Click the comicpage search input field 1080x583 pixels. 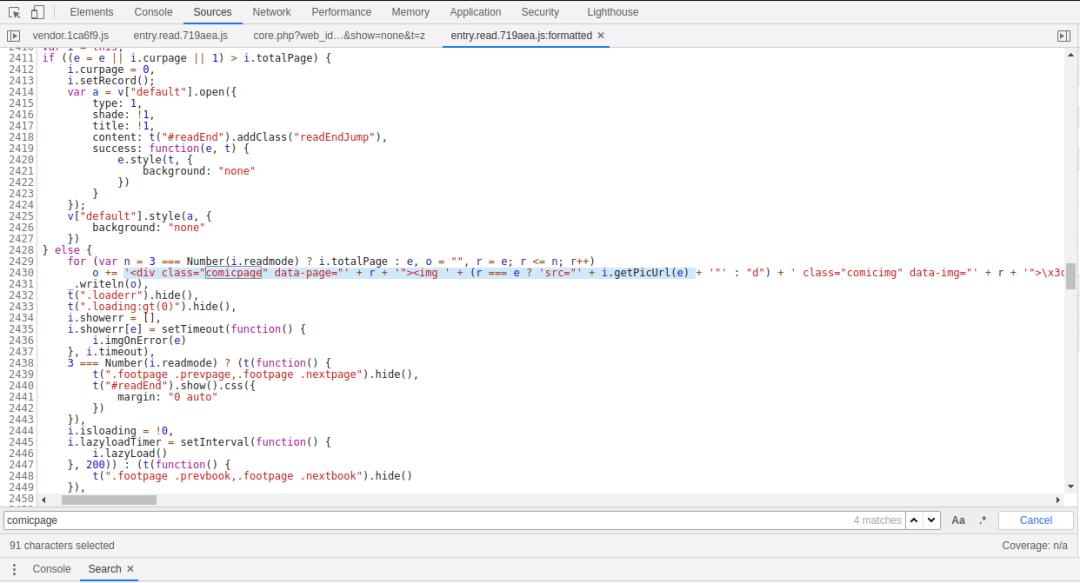pyautogui.click(x=420, y=520)
